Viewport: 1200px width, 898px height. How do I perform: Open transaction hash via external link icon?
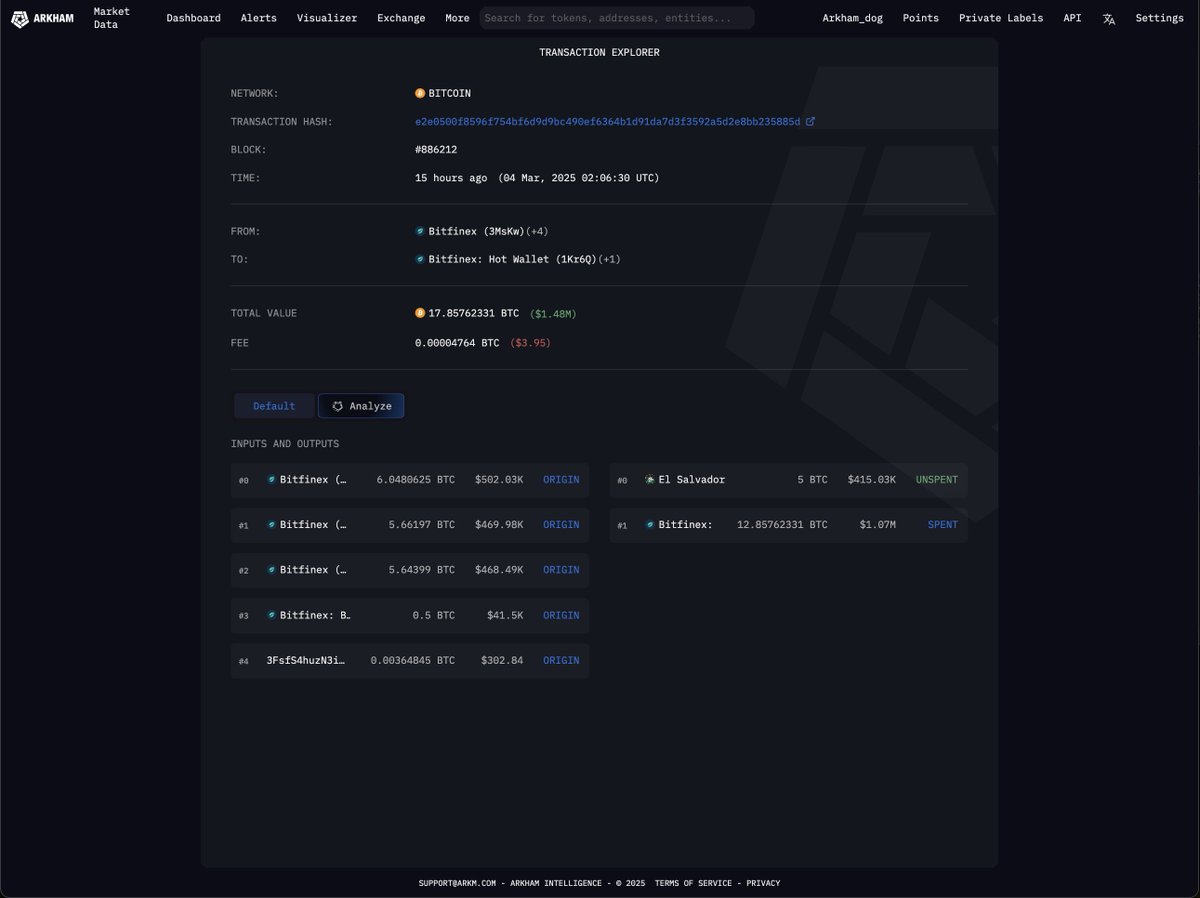[x=811, y=120]
